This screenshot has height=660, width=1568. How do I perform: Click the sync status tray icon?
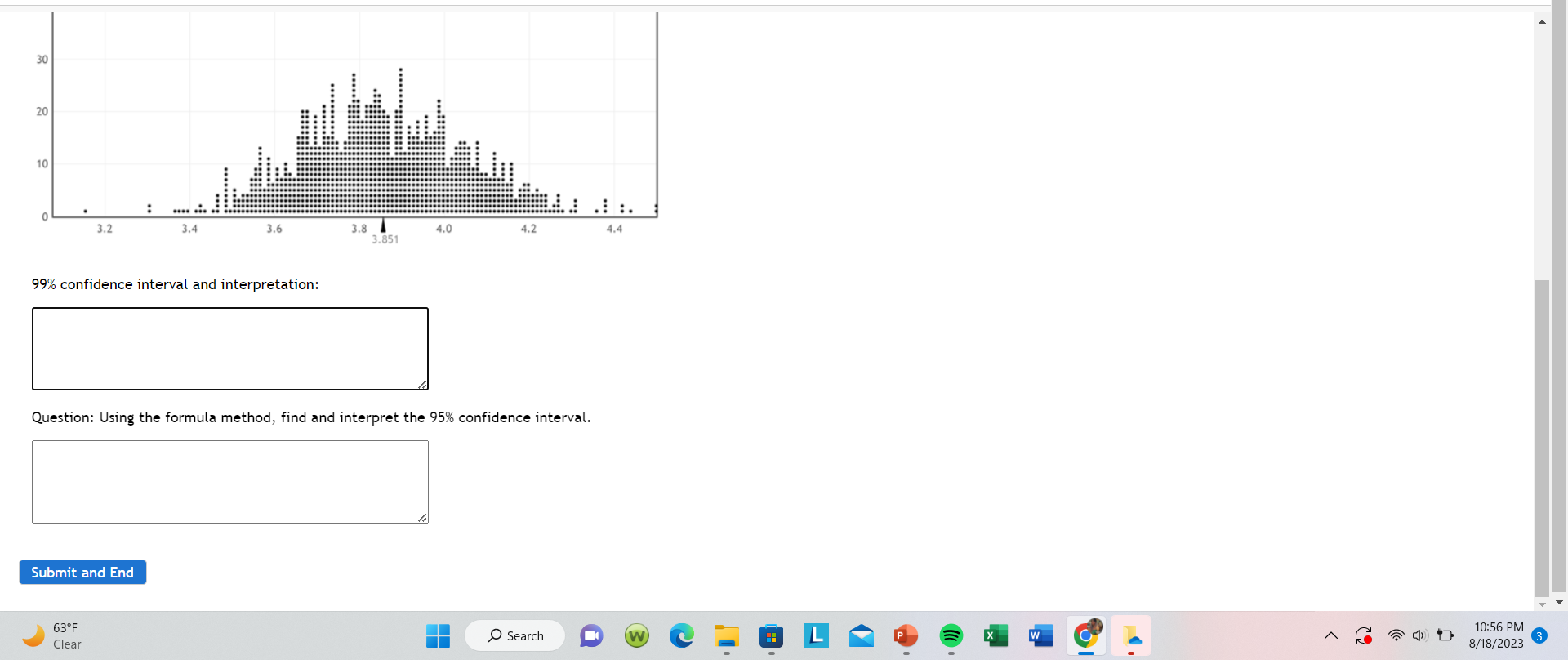coord(1363,635)
